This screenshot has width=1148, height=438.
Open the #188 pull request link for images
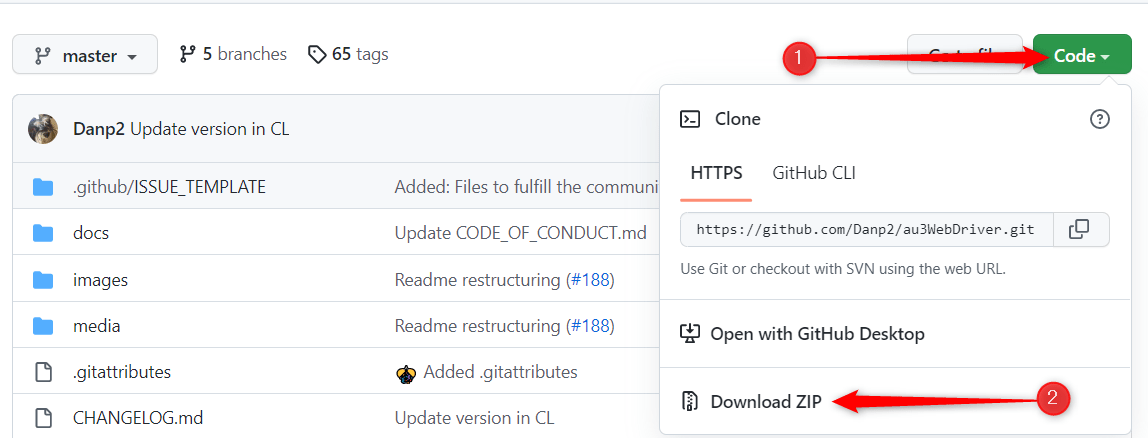(x=589, y=280)
